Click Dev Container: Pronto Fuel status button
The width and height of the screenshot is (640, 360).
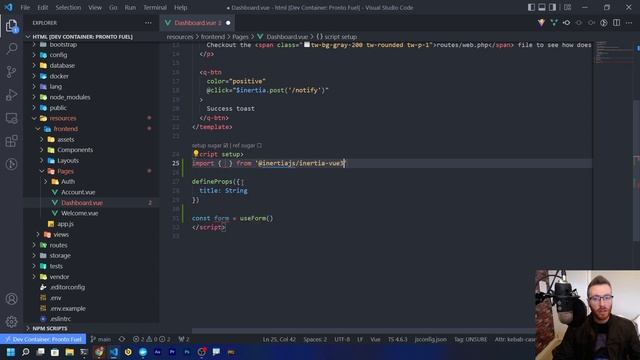click(x=43, y=339)
